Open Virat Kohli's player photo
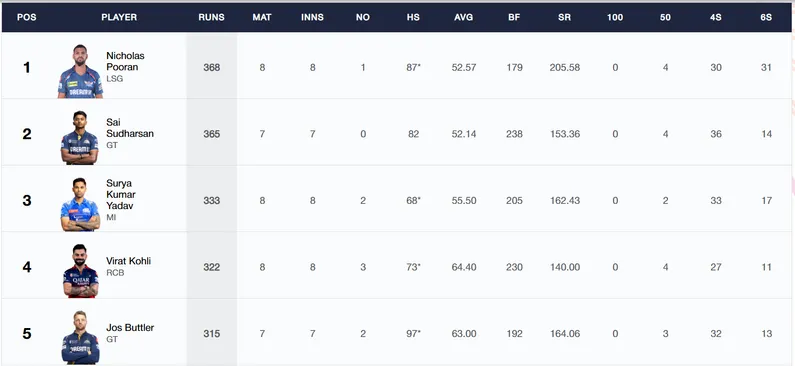Viewport: 795px width, 366px height. pyautogui.click(x=80, y=271)
